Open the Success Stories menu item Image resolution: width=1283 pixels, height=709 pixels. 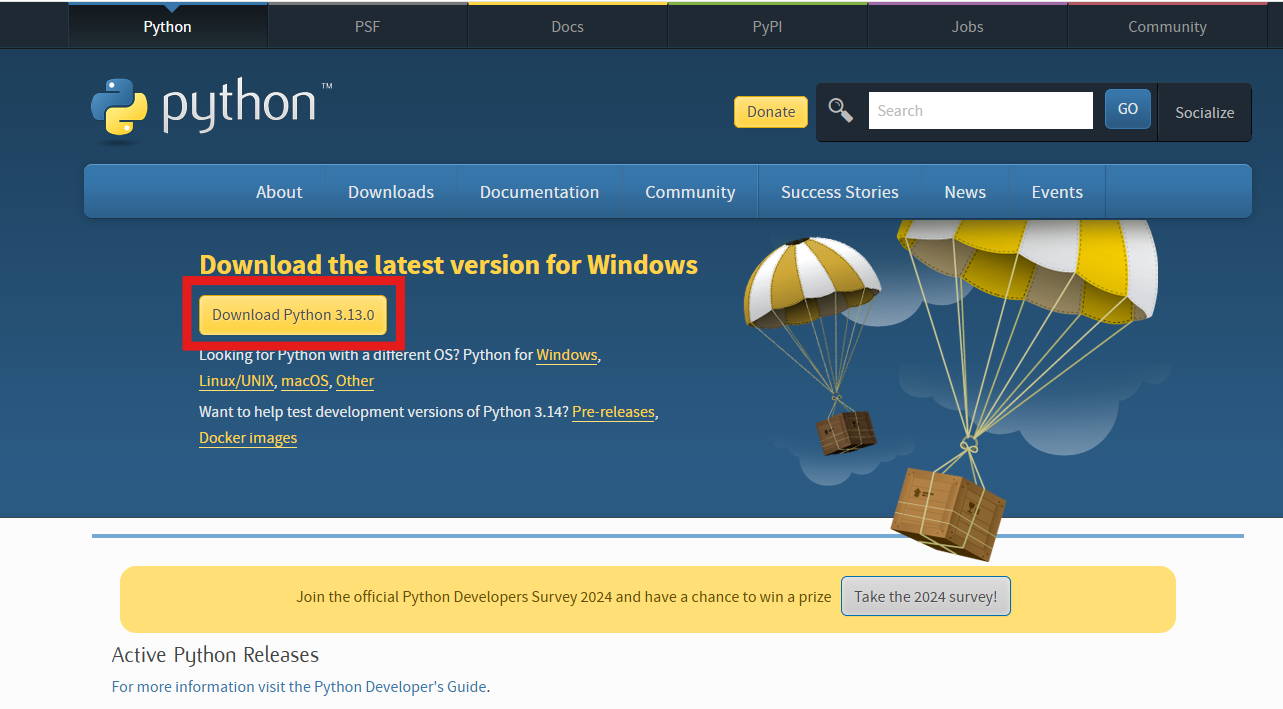[840, 192]
